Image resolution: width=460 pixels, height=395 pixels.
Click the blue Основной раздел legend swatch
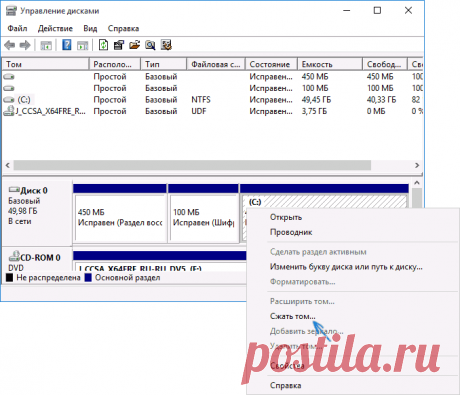pyautogui.click(x=88, y=278)
